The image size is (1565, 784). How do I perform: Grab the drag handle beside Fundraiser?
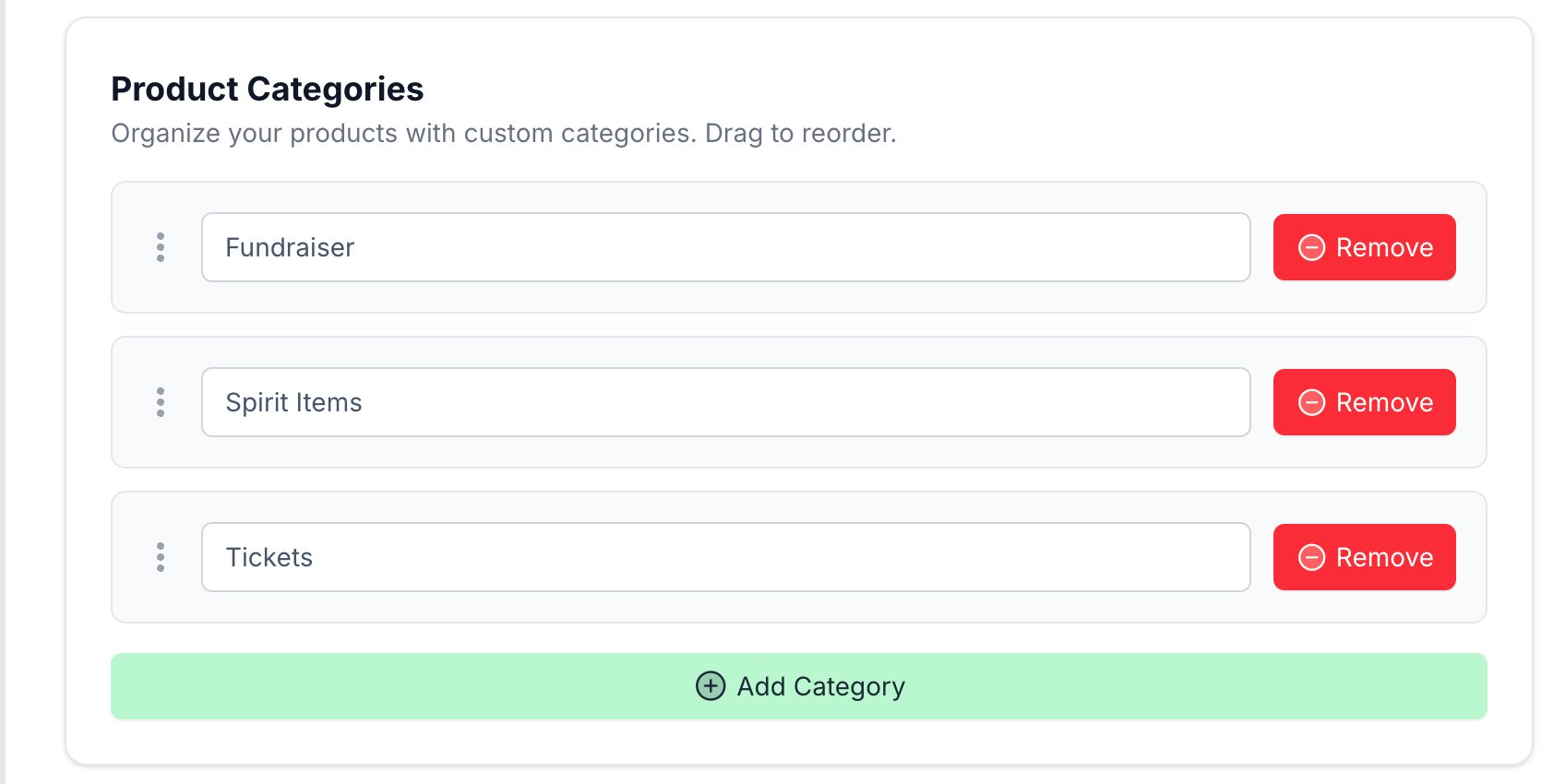(161, 247)
